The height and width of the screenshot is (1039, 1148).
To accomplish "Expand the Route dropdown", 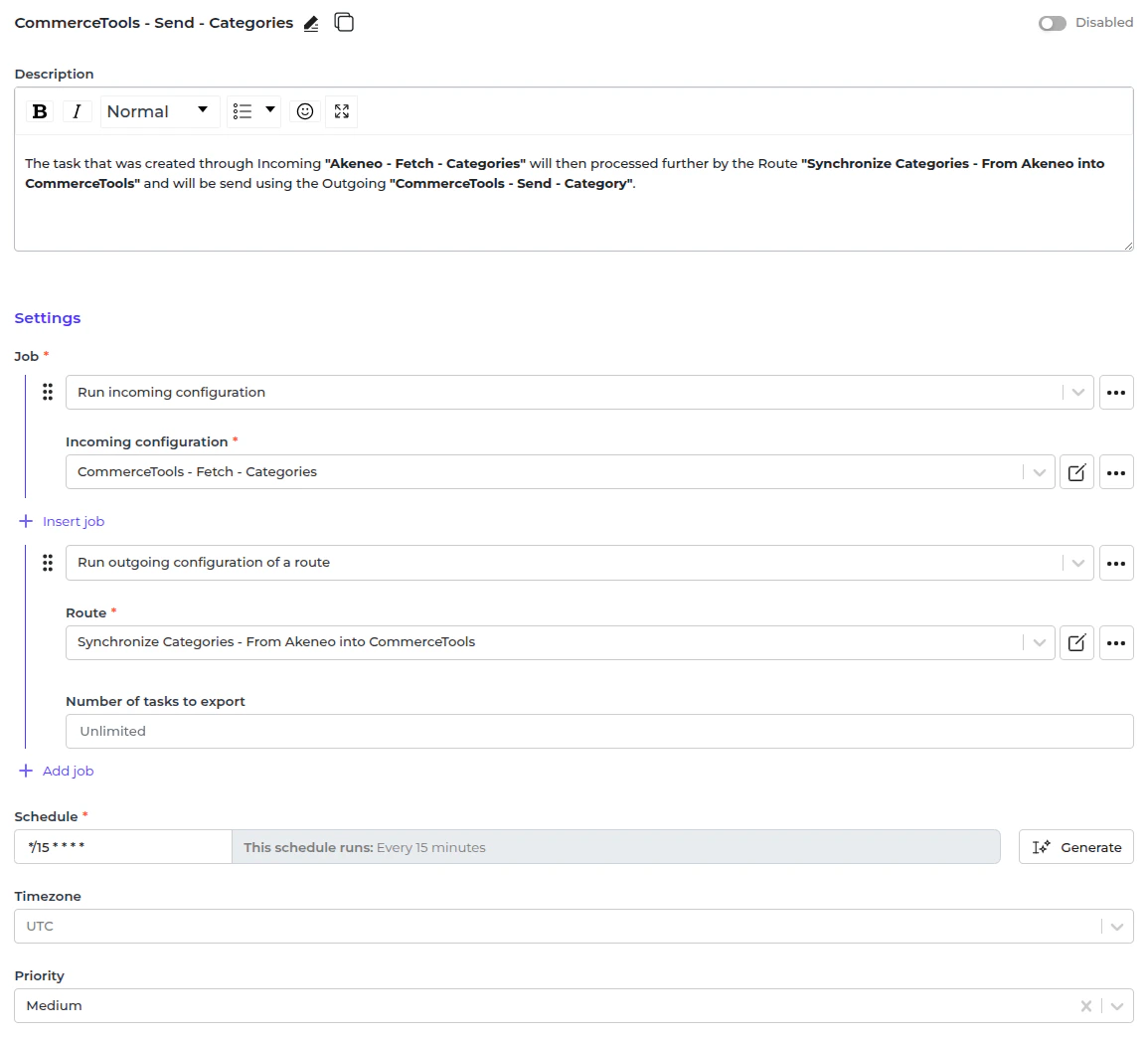I will coord(1039,642).
